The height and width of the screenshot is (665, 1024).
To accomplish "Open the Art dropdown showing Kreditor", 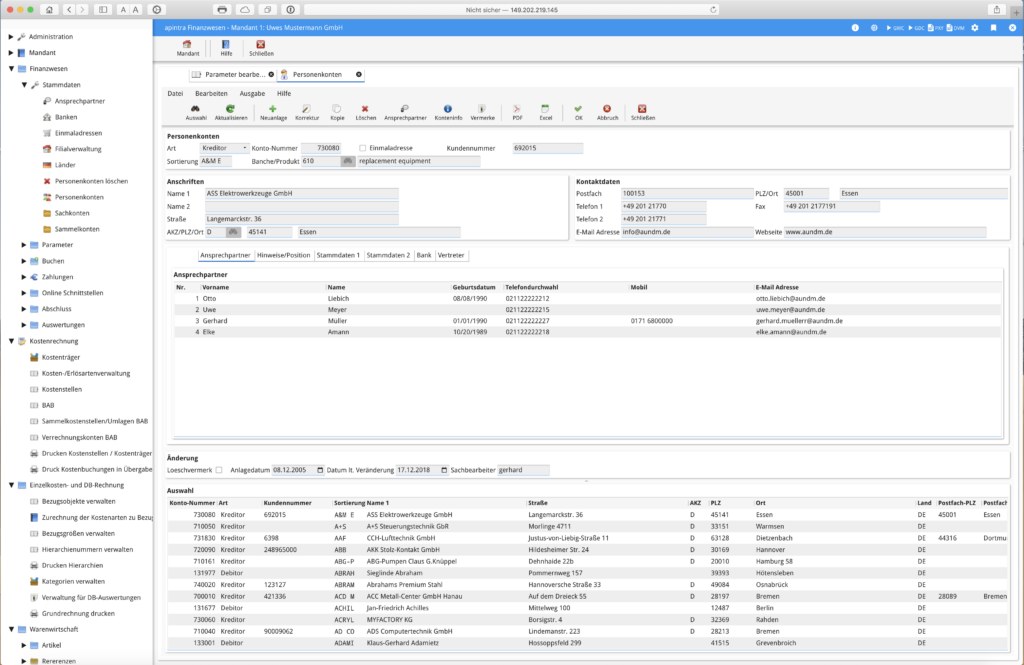I will coord(224,148).
